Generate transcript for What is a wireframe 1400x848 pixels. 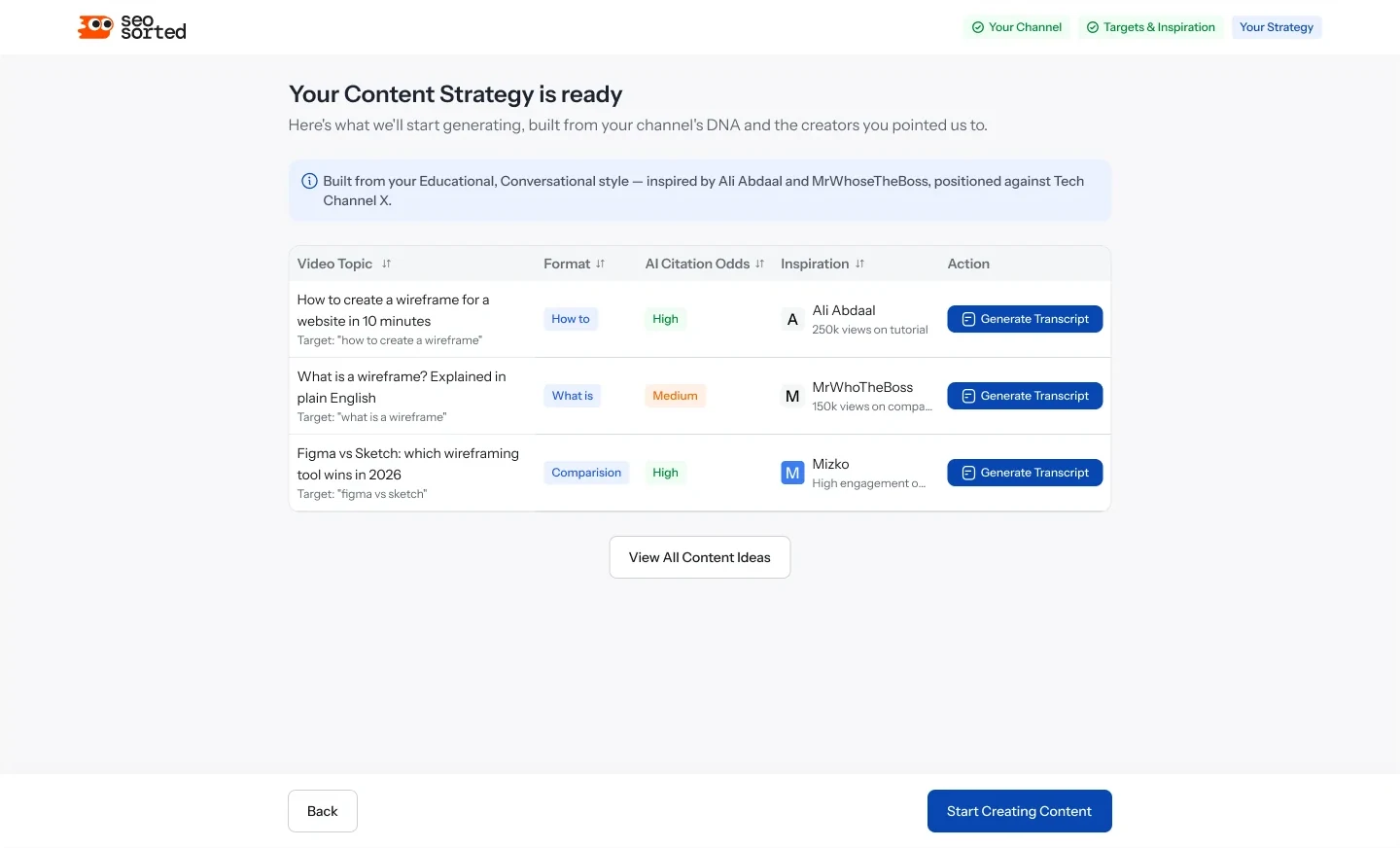[1025, 396]
